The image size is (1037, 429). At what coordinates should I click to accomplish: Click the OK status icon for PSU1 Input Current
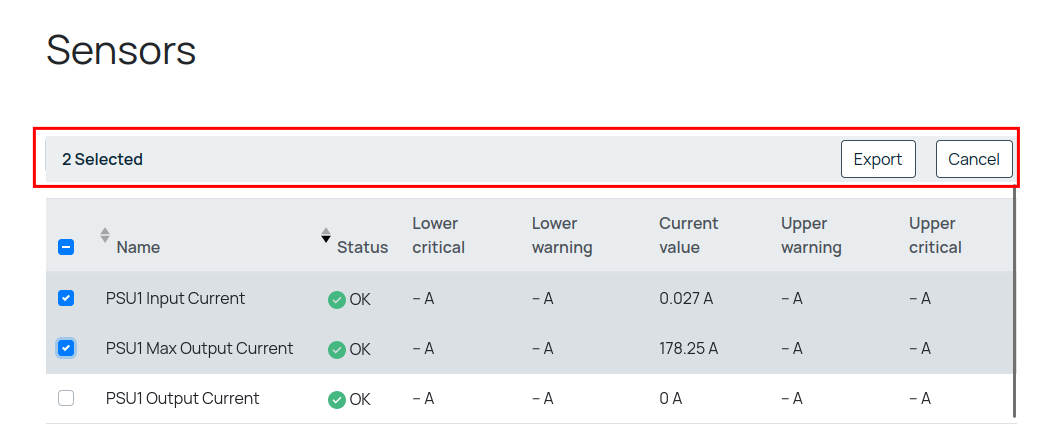(337, 299)
